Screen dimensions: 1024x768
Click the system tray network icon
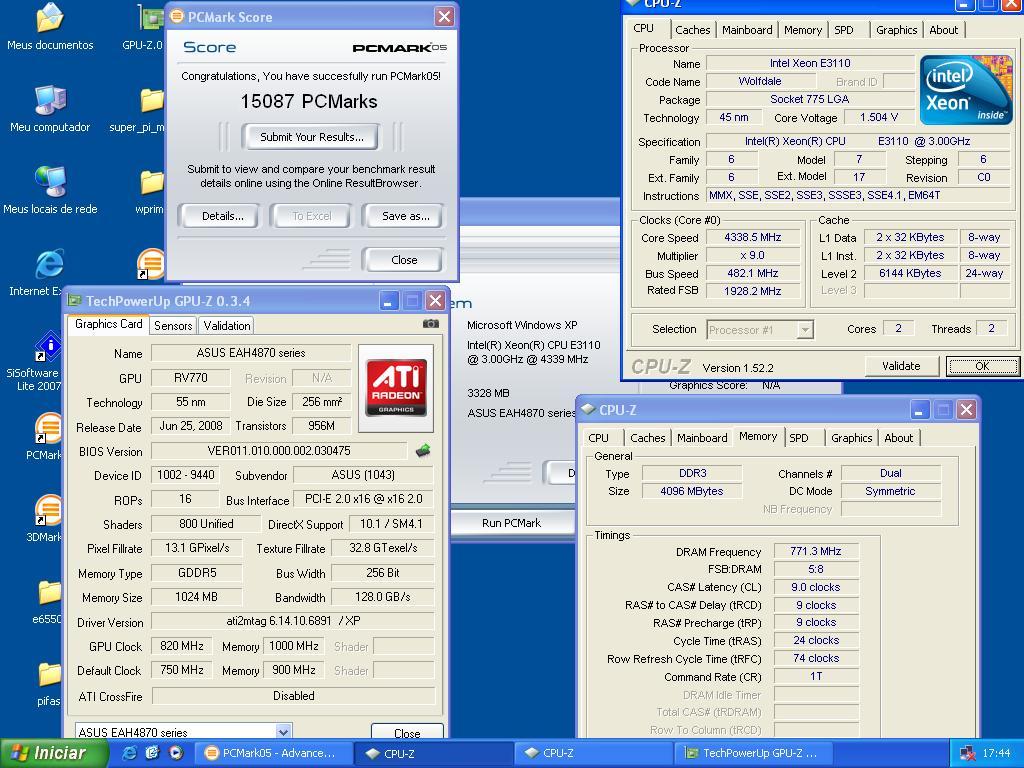966,753
